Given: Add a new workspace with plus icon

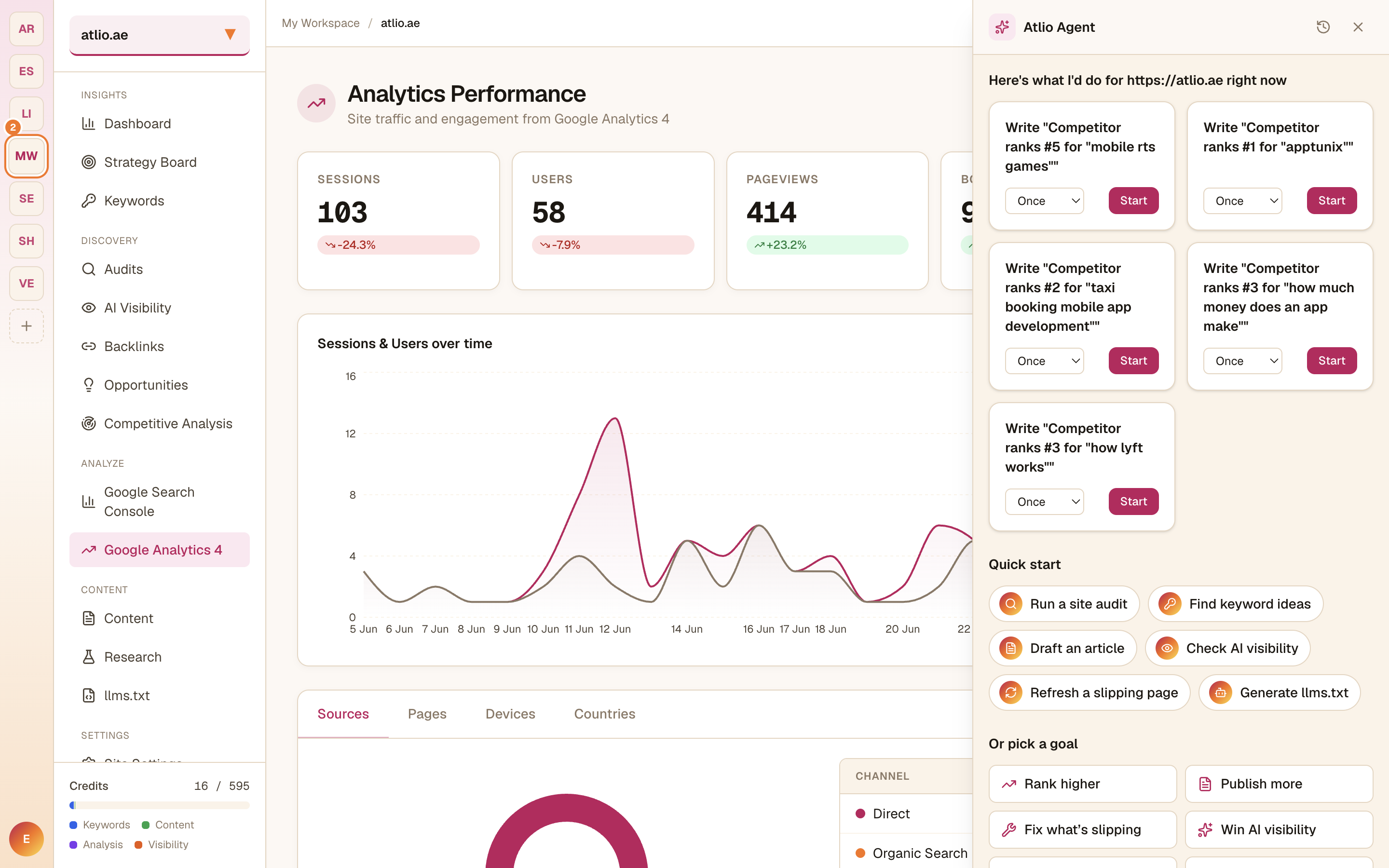Looking at the screenshot, I should (x=27, y=326).
